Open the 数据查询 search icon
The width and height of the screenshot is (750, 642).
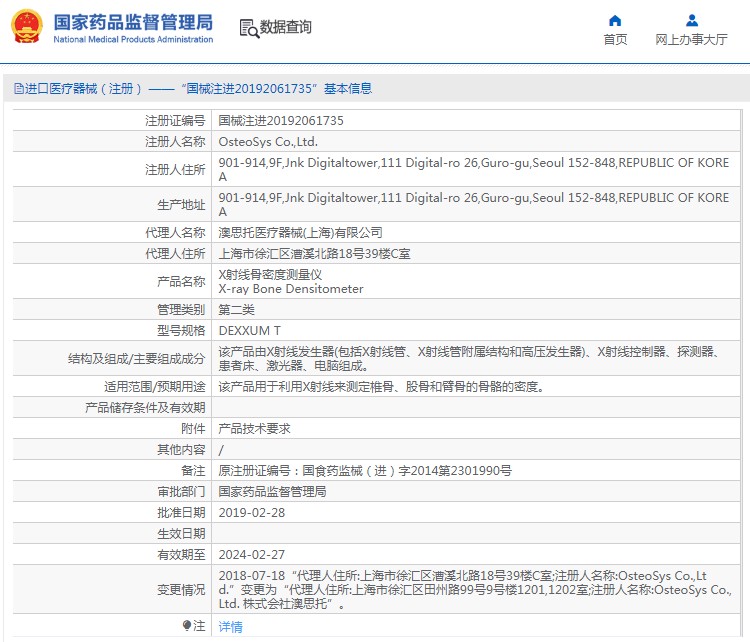click(x=249, y=28)
